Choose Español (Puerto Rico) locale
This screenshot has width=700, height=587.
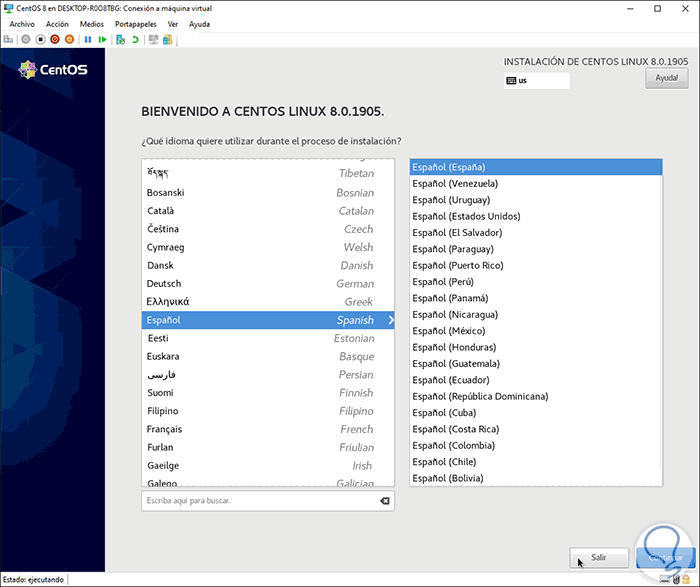click(x=536, y=266)
